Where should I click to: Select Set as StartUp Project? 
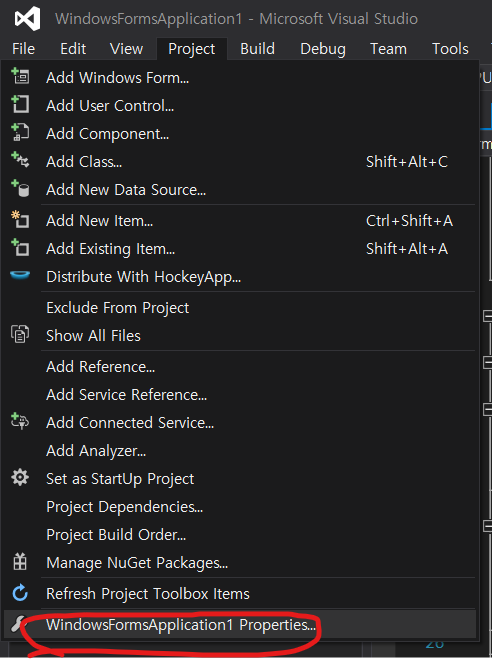239,479
